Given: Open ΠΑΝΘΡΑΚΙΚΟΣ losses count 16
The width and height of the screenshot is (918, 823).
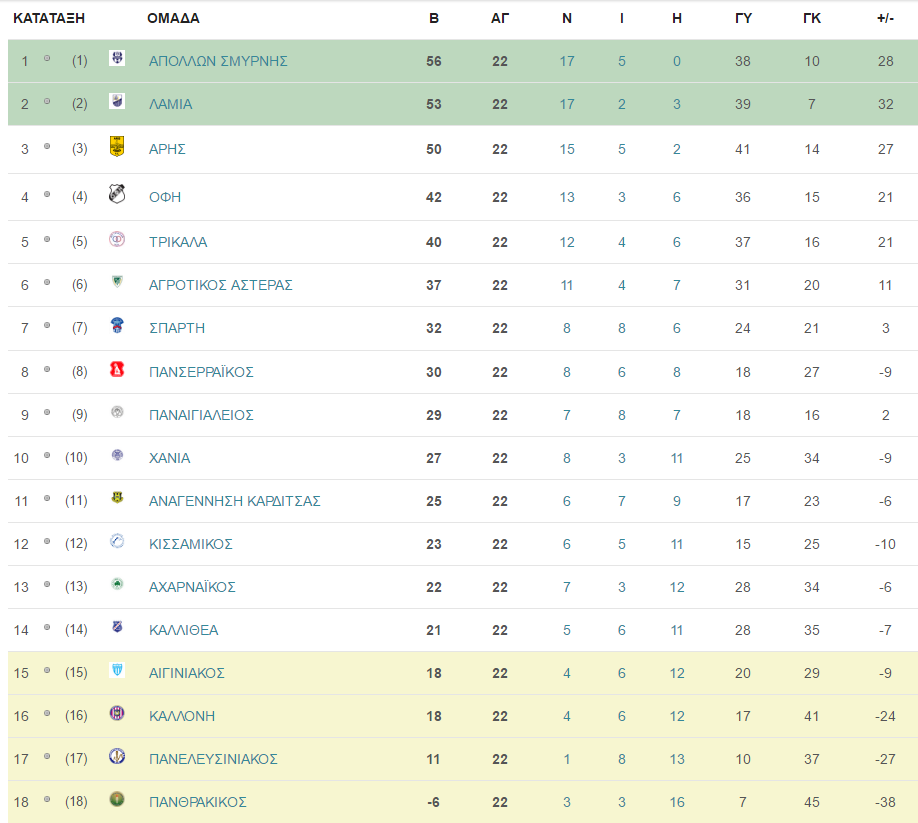Looking at the screenshot, I should pos(677,803).
